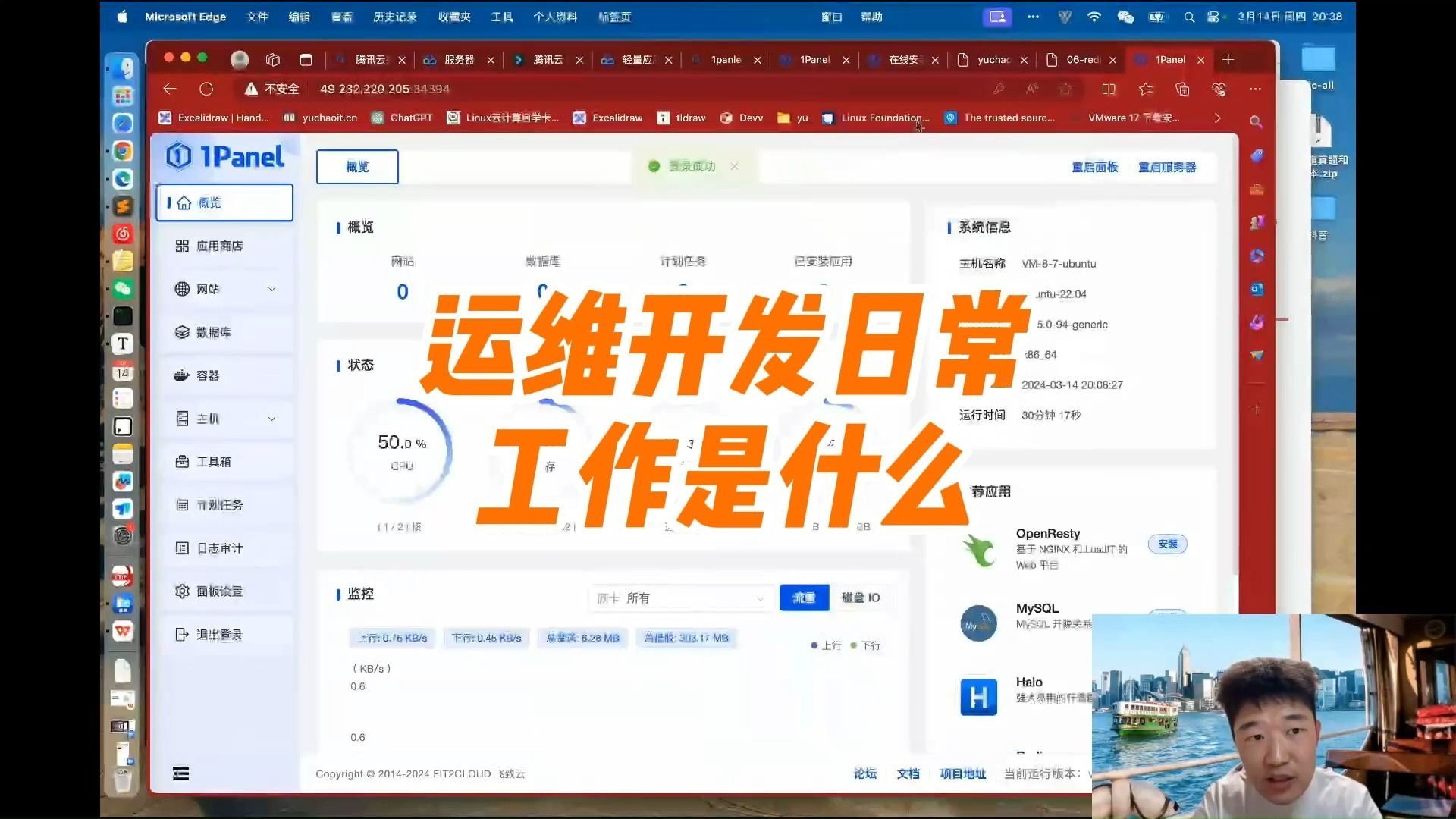Reload the page in Edge
Screen dimensions: 1456x819
point(206,89)
